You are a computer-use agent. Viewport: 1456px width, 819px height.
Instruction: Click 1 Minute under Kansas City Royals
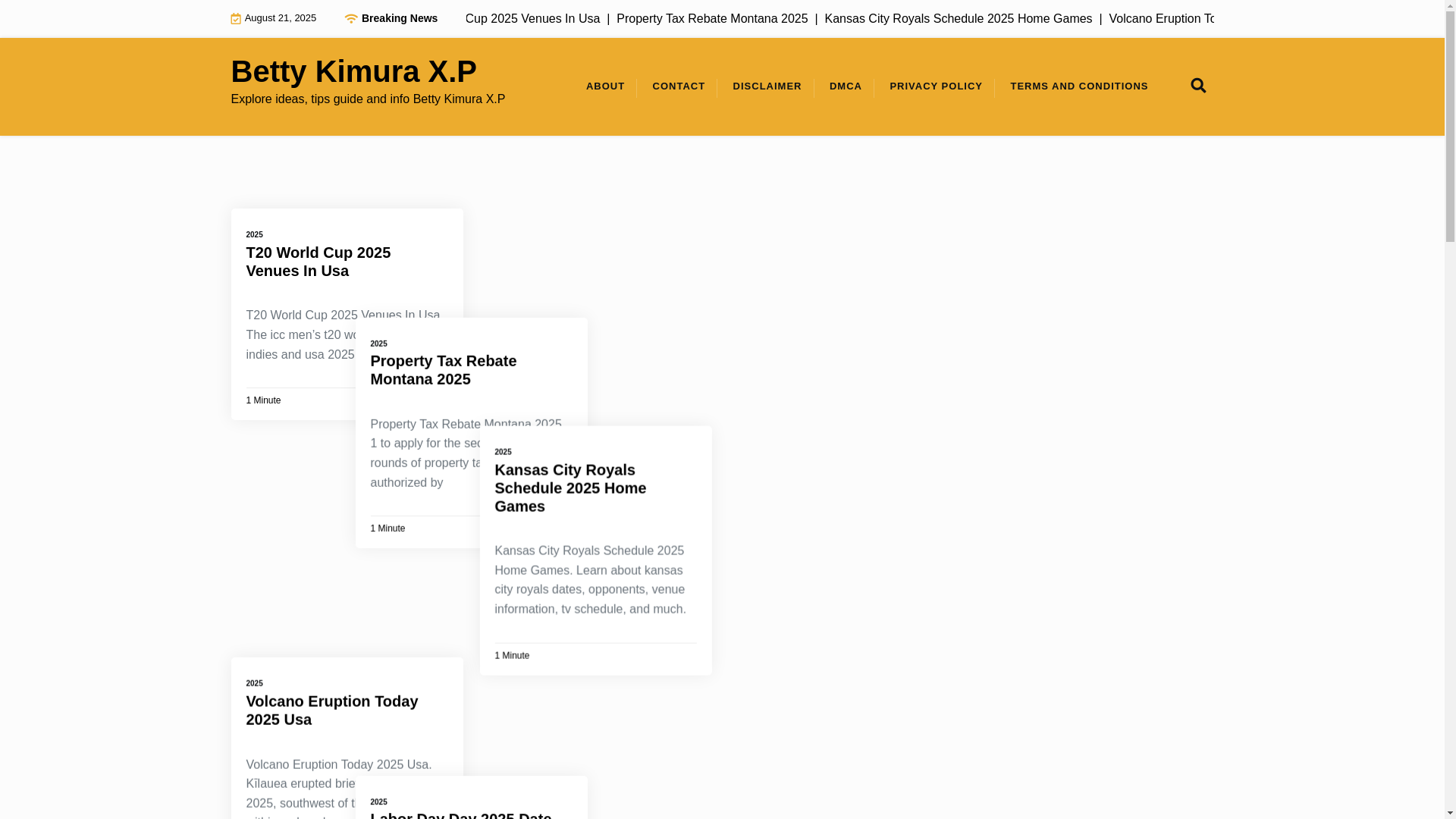tap(512, 656)
